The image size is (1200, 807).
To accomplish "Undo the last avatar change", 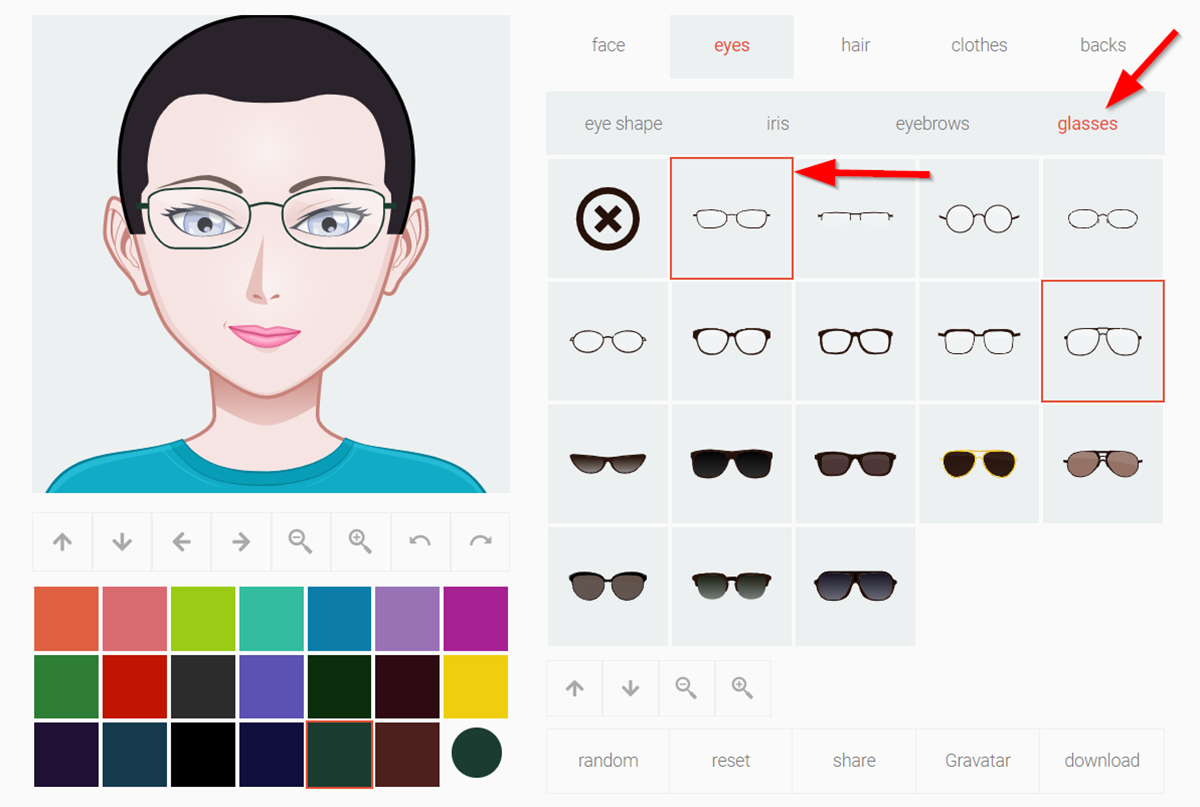I will (420, 541).
